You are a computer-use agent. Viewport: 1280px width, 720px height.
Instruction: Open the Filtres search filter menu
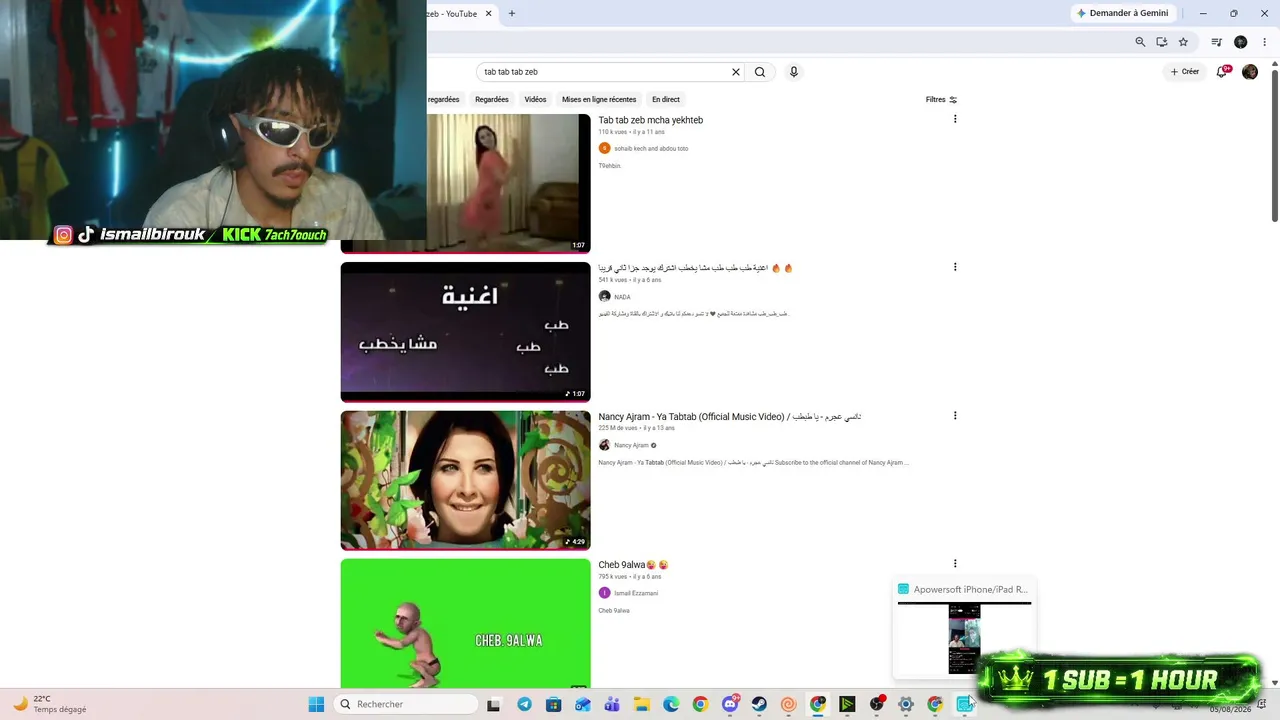942,100
